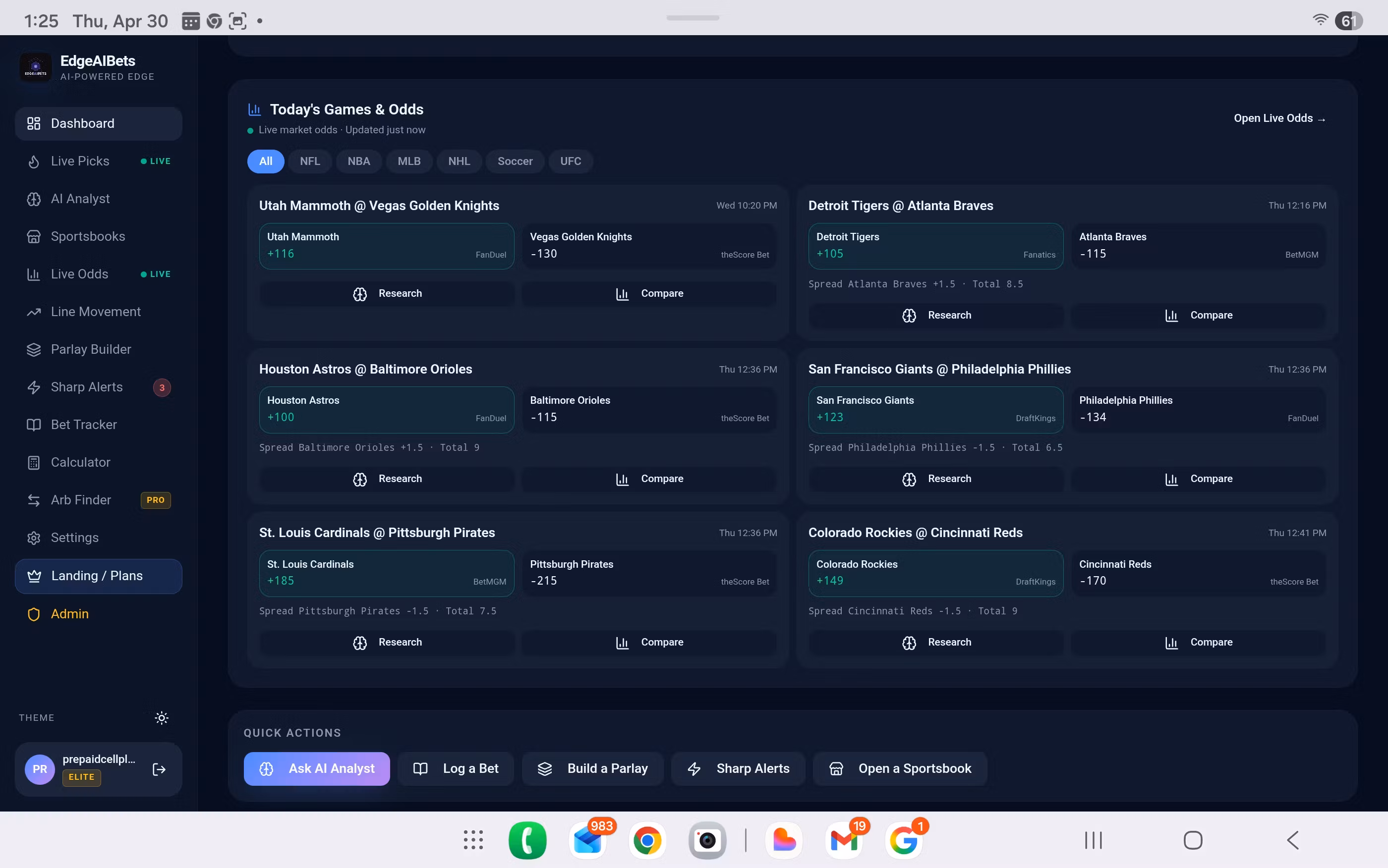Open Sportsbooks in the sidebar
The height and width of the screenshot is (868, 1388).
pos(98,236)
